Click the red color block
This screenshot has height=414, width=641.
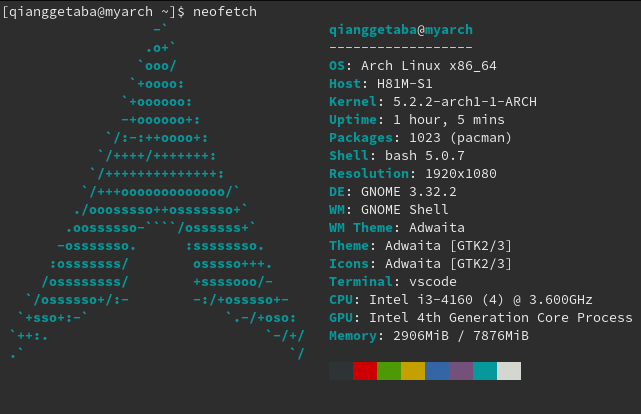365,371
